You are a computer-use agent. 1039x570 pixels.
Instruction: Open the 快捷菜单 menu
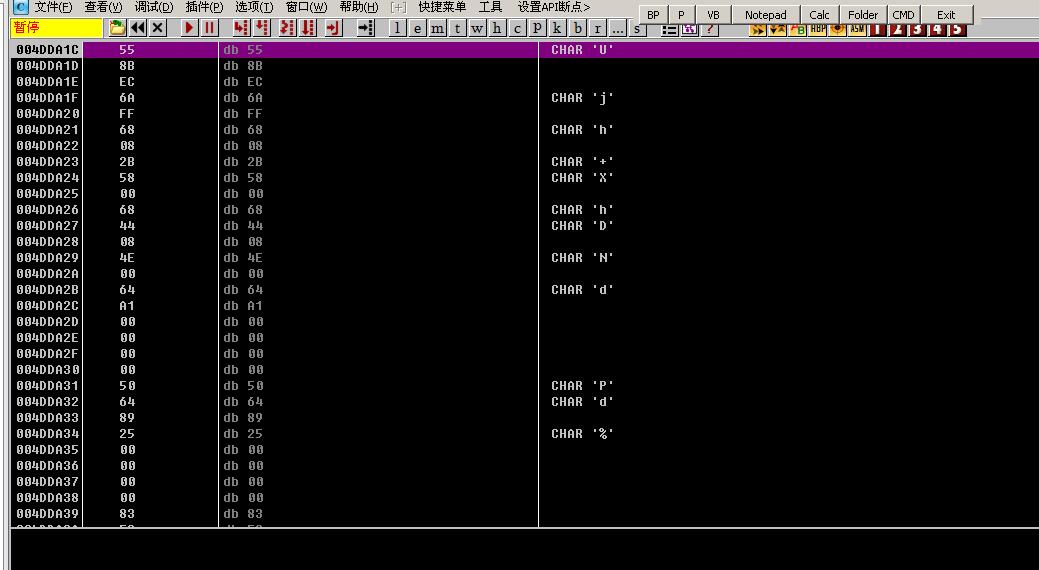pyautogui.click(x=442, y=7)
